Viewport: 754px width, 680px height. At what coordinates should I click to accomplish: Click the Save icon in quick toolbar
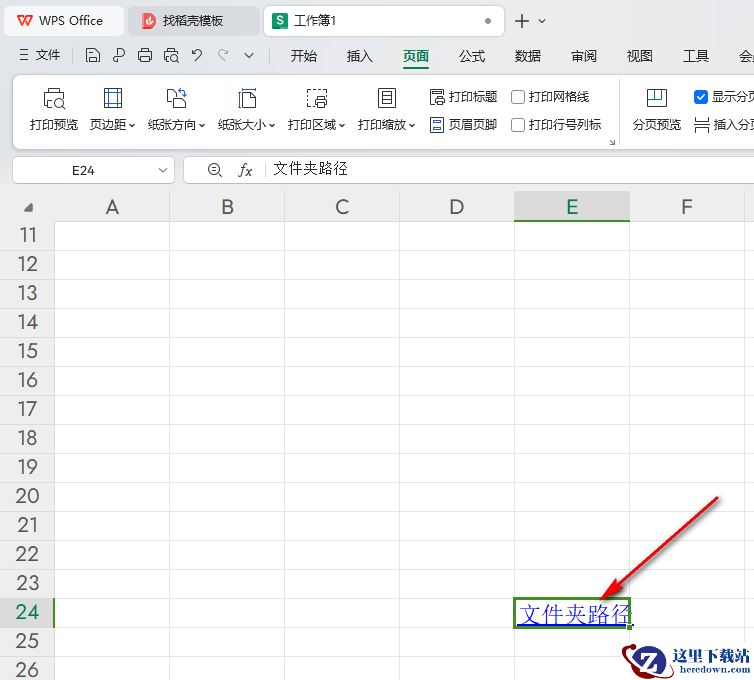point(93,56)
